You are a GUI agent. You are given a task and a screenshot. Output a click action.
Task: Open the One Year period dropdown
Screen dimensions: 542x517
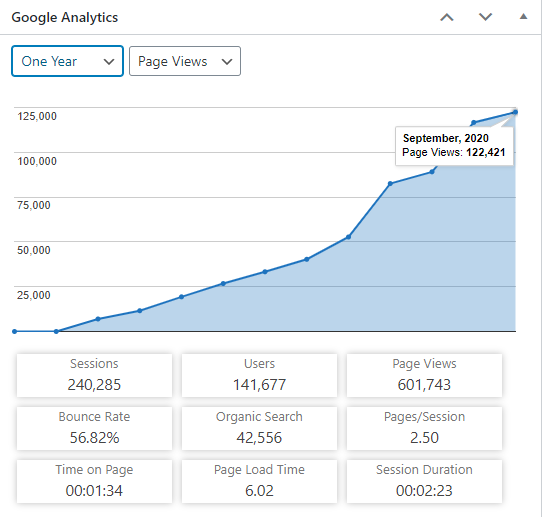pyautogui.click(x=67, y=61)
